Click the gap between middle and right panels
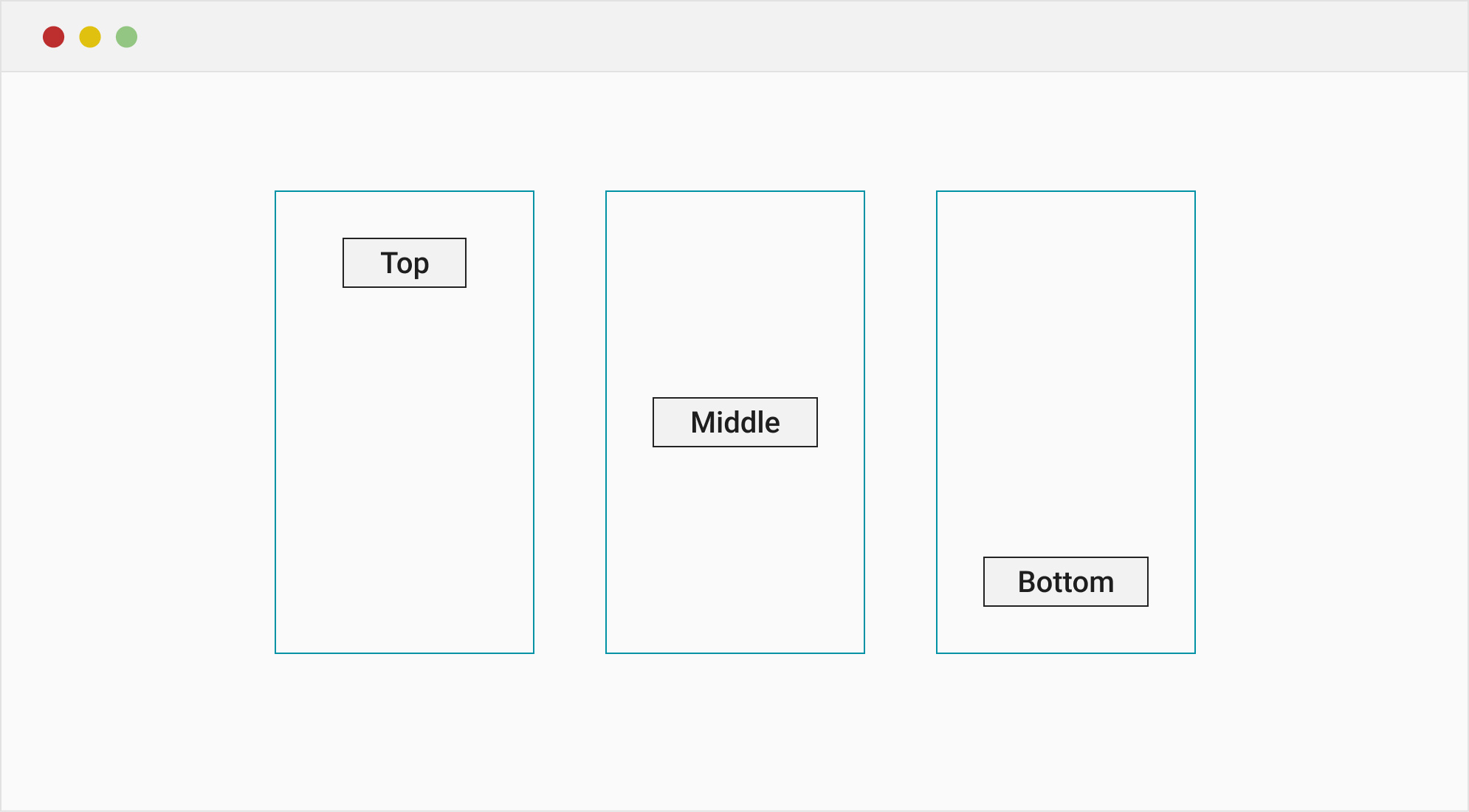The width and height of the screenshot is (1469, 812). pos(901,422)
